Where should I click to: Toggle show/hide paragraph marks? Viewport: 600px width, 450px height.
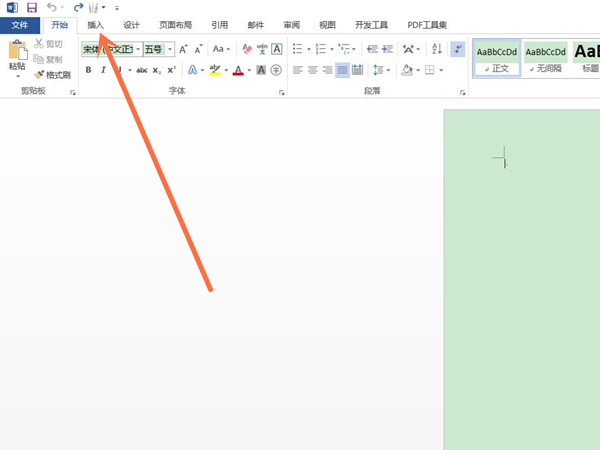tap(457, 49)
